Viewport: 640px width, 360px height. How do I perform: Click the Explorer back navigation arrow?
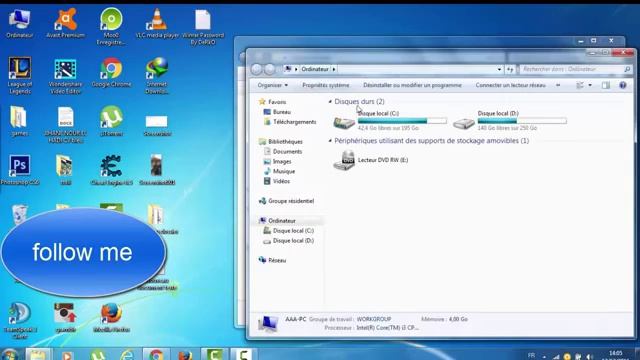257,69
